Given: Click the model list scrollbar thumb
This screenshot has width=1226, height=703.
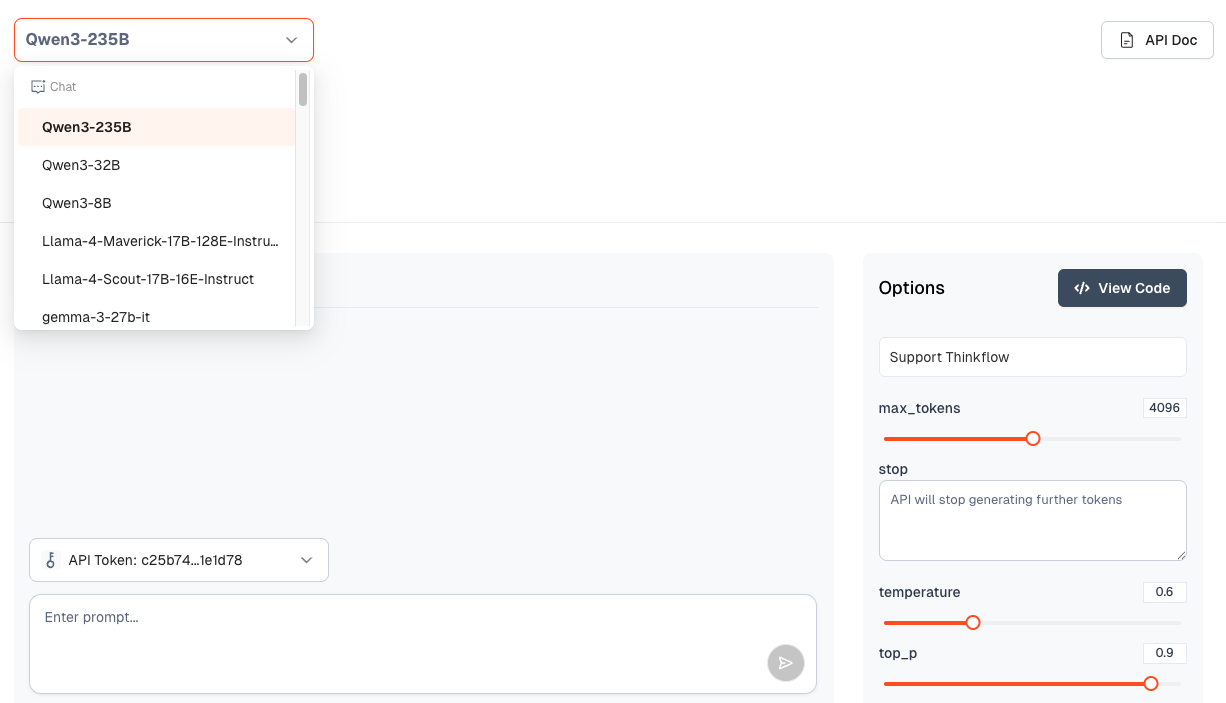Looking at the screenshot, I should pyautogui.click(x=303, y=90).
